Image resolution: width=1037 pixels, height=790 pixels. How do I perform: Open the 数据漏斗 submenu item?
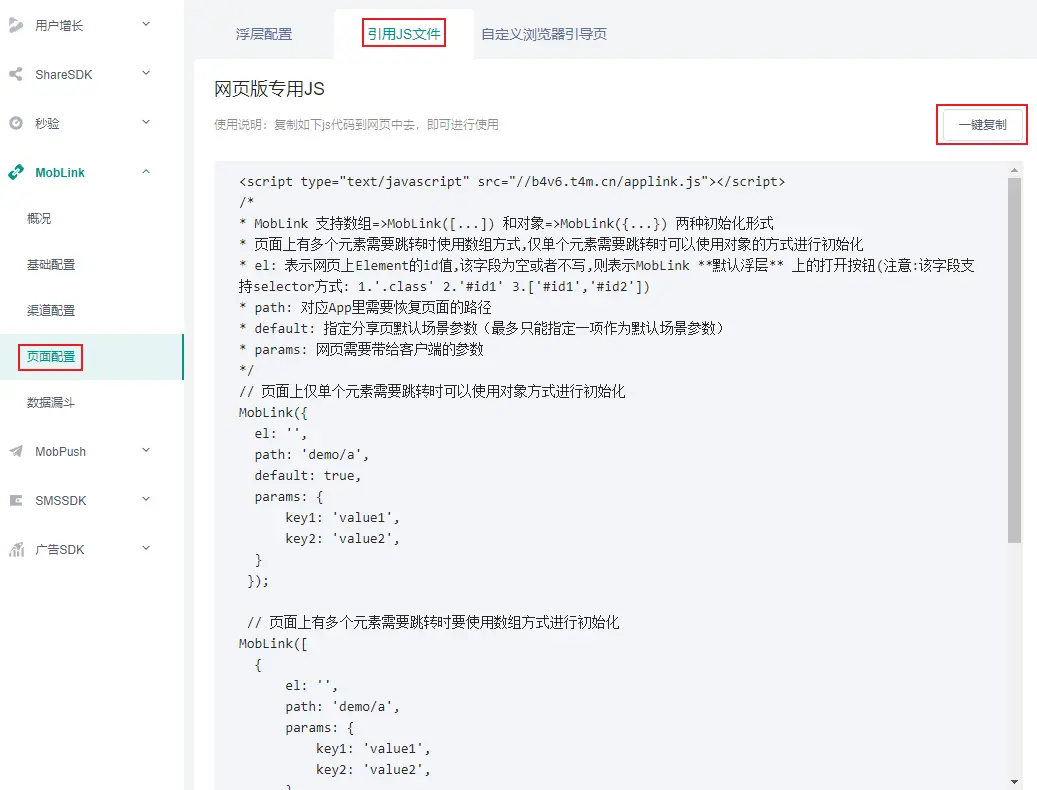[51, 402]
